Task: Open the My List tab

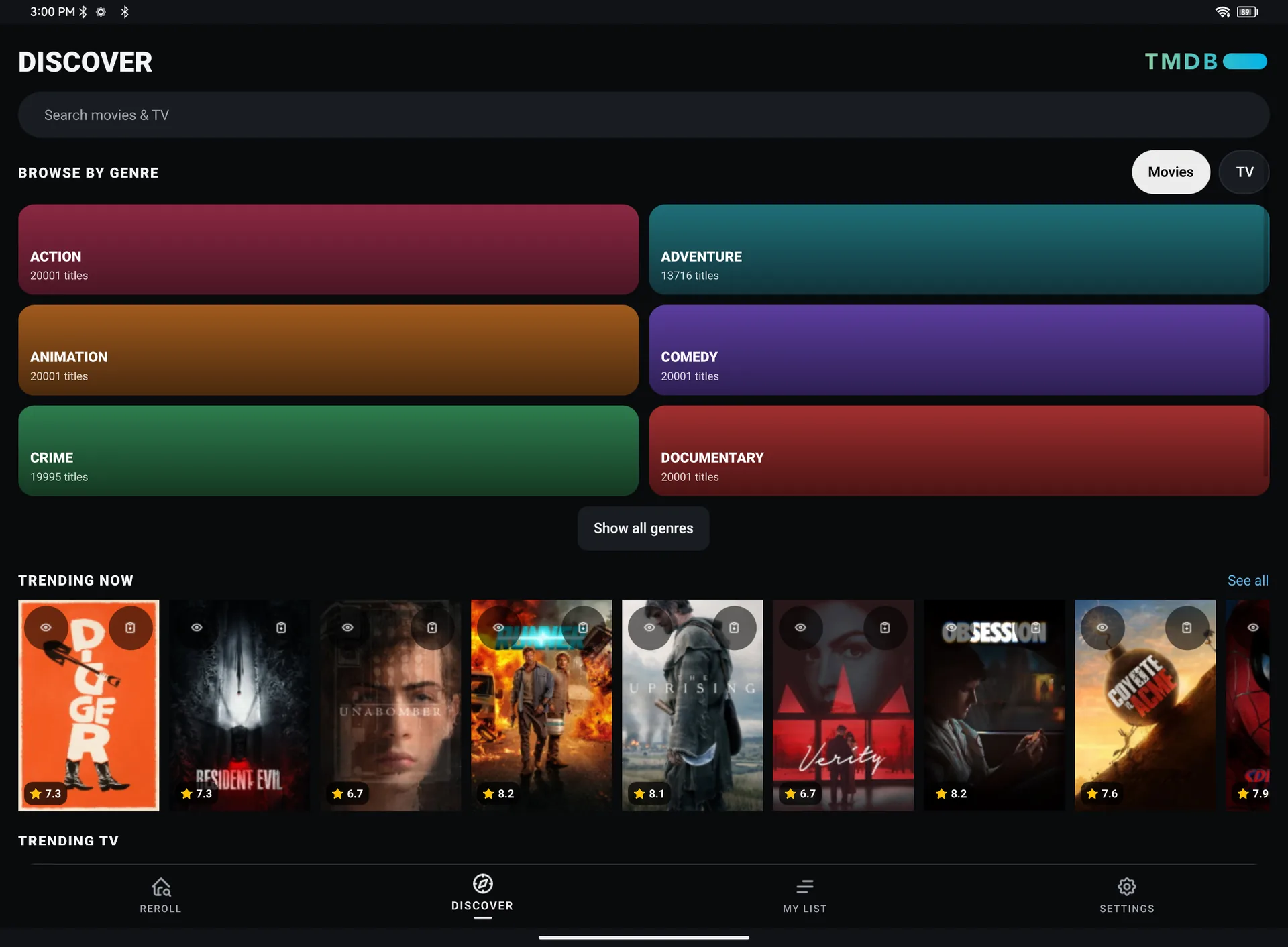Action: pyautogui.click(x=804, y=896)
